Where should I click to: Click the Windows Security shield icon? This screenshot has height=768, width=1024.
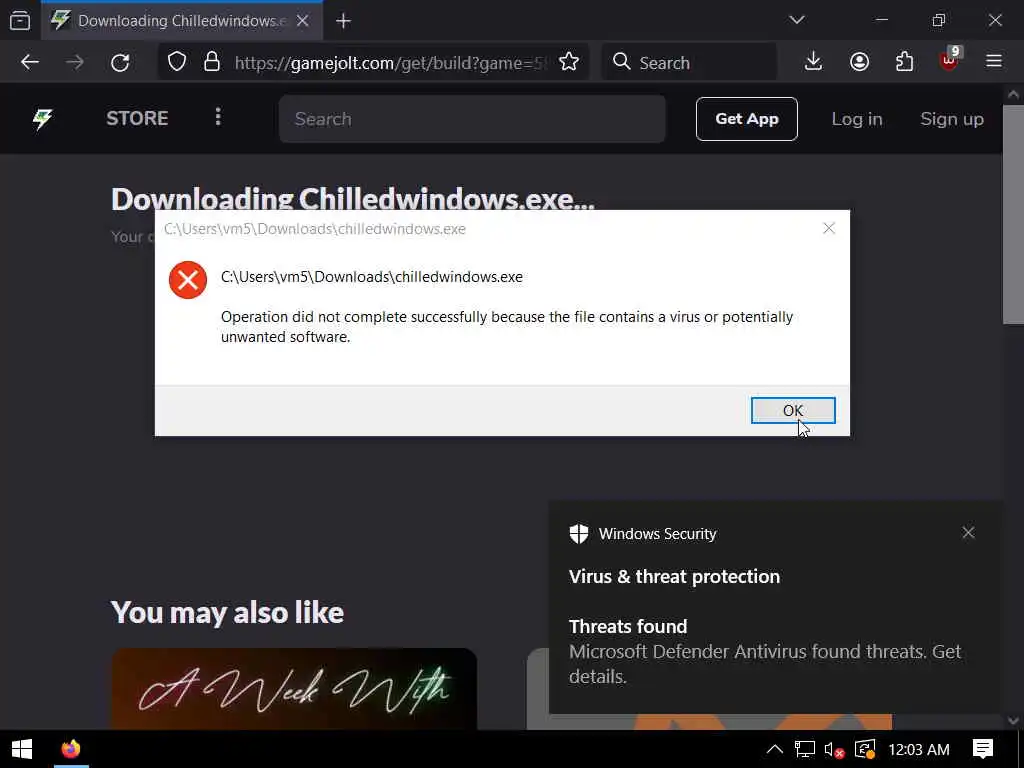coord(579,534)
